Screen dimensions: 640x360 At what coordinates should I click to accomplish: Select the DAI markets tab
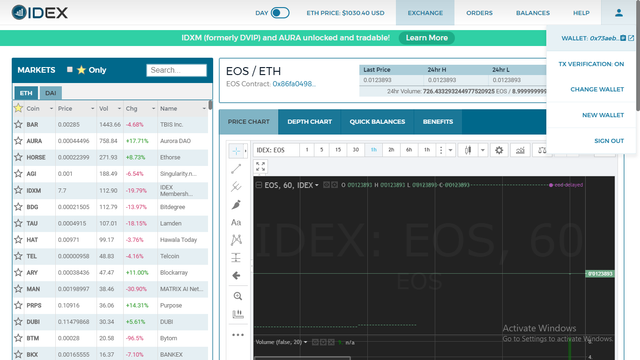pos(51,93)
